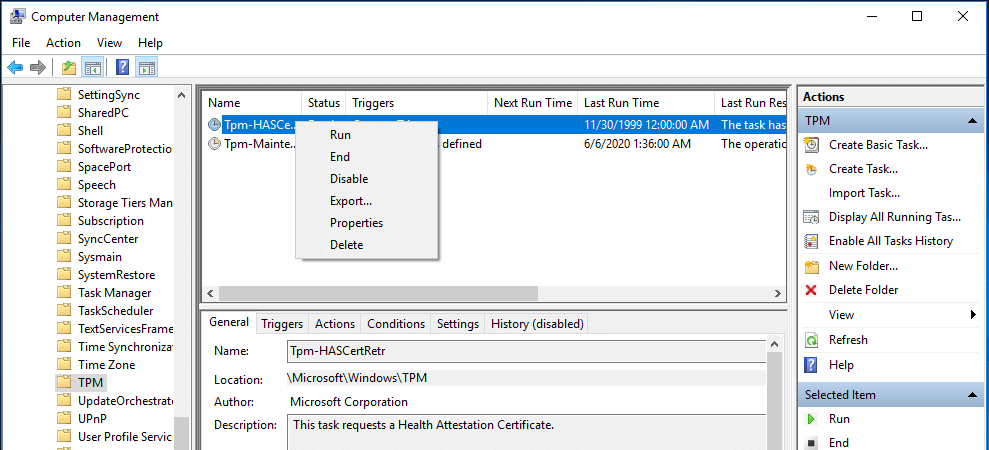The image size is (989, 450).
Task: Choose Run from the context menu
Action: tap(367, 135)
